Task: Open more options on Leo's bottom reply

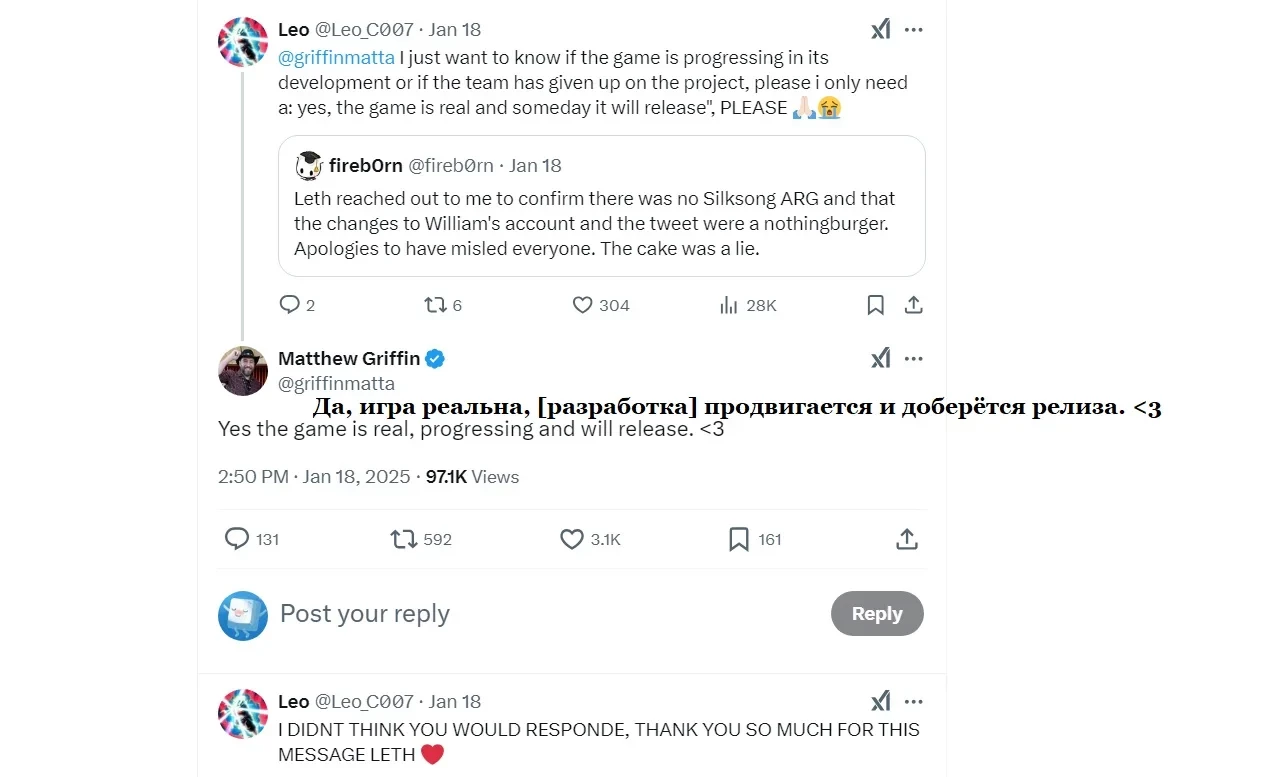Action: 913,702
